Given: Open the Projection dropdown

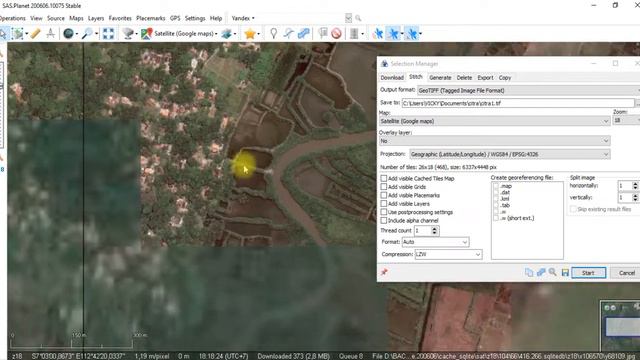Looking at the screenshot, I should (x=510, y=154).
